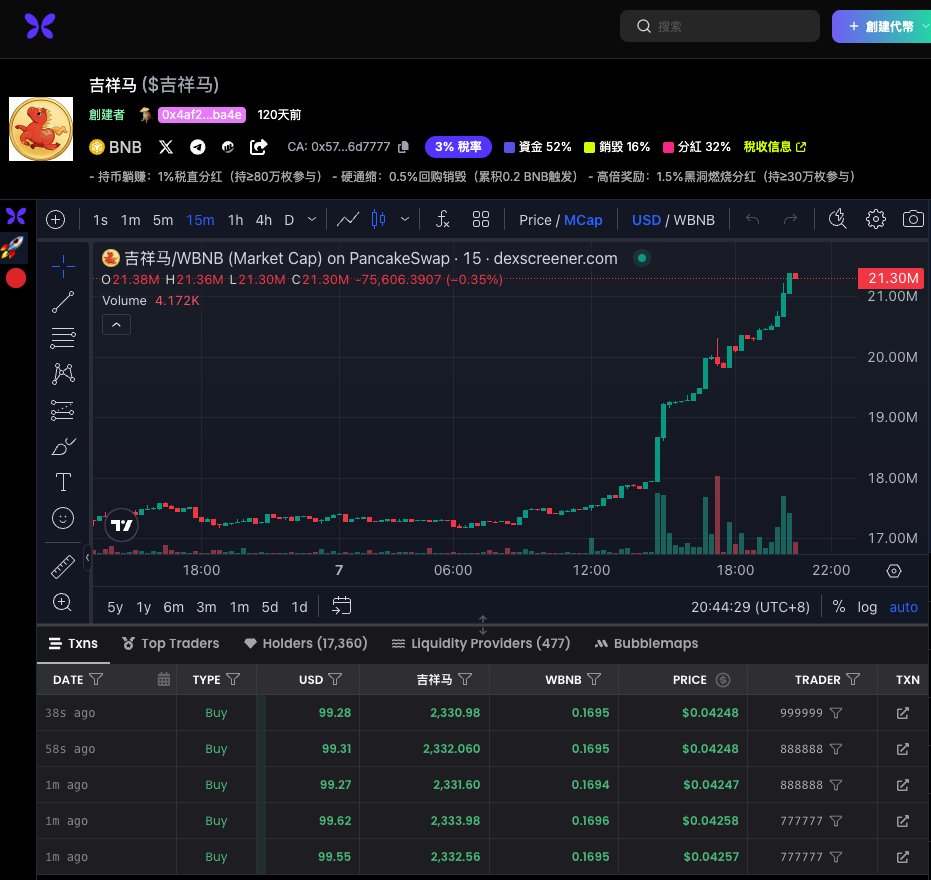Viewport: 931px width, 880px height.
Task: Open the TYPE column filter
Action: coord(233,679)
